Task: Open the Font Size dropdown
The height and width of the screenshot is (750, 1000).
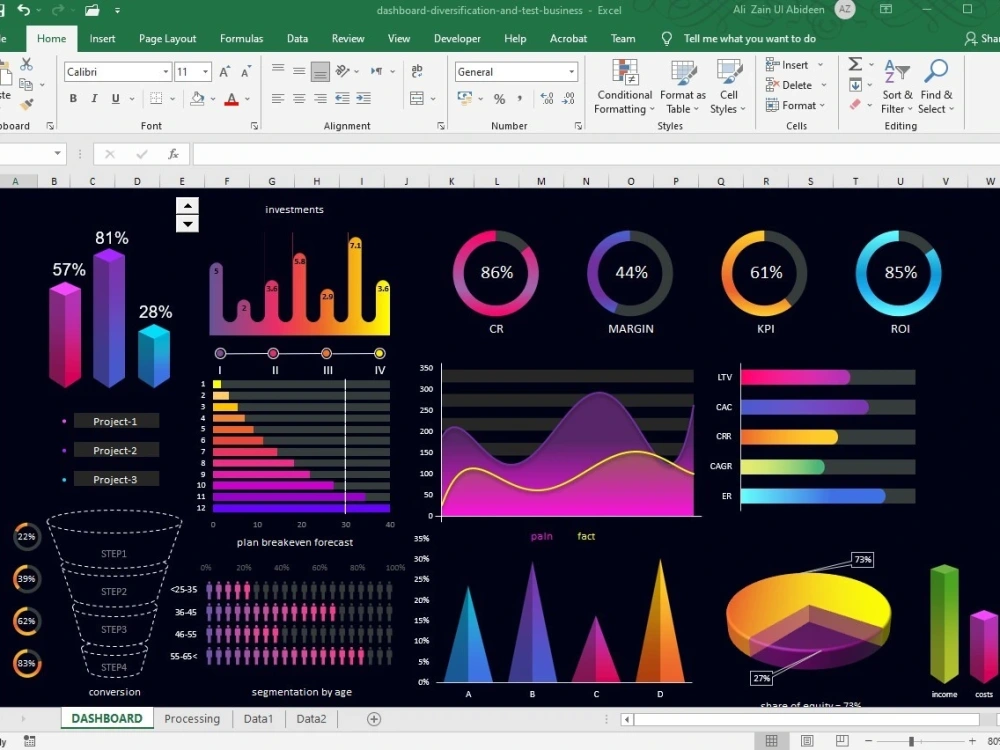Action: click(x=203, y=71)
